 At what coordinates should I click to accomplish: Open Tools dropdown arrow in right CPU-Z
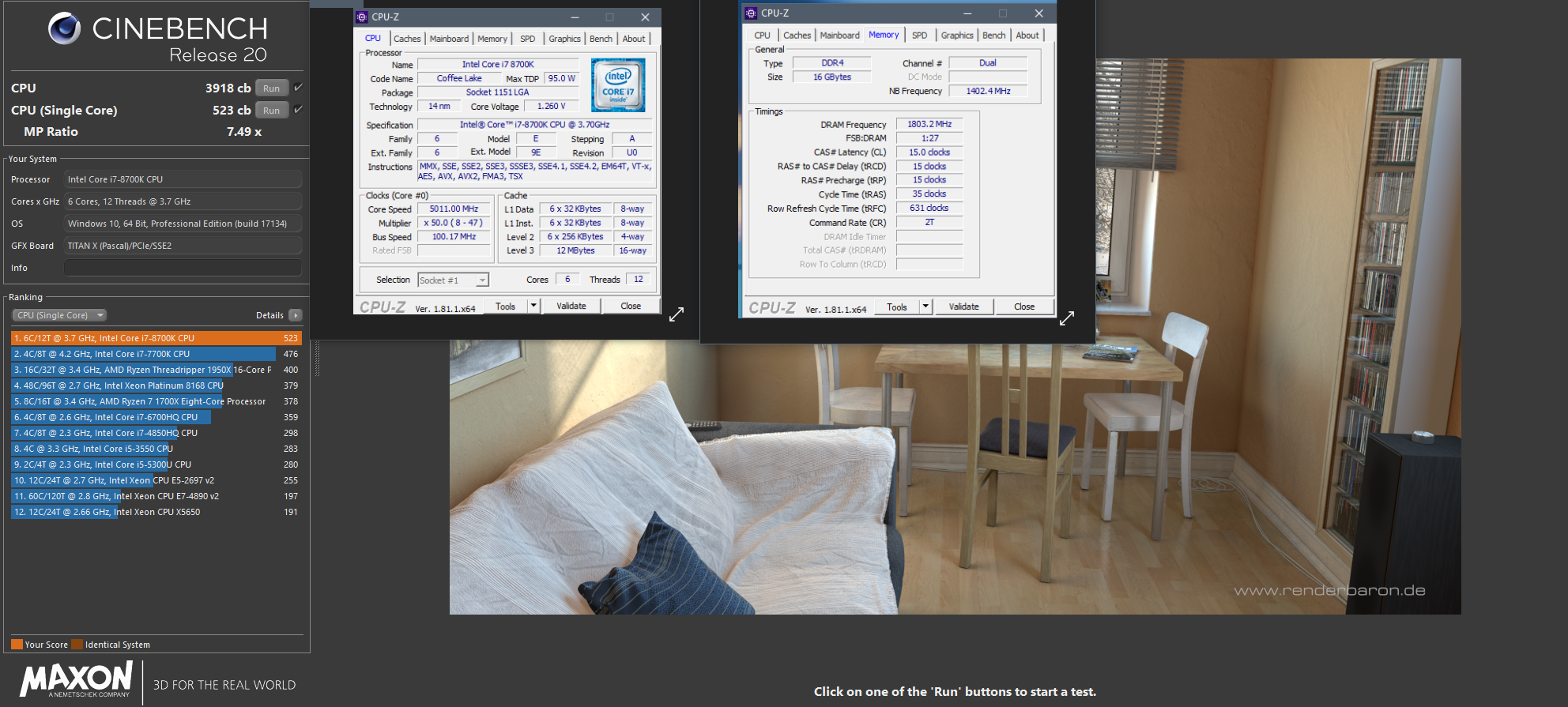(925, 306)
